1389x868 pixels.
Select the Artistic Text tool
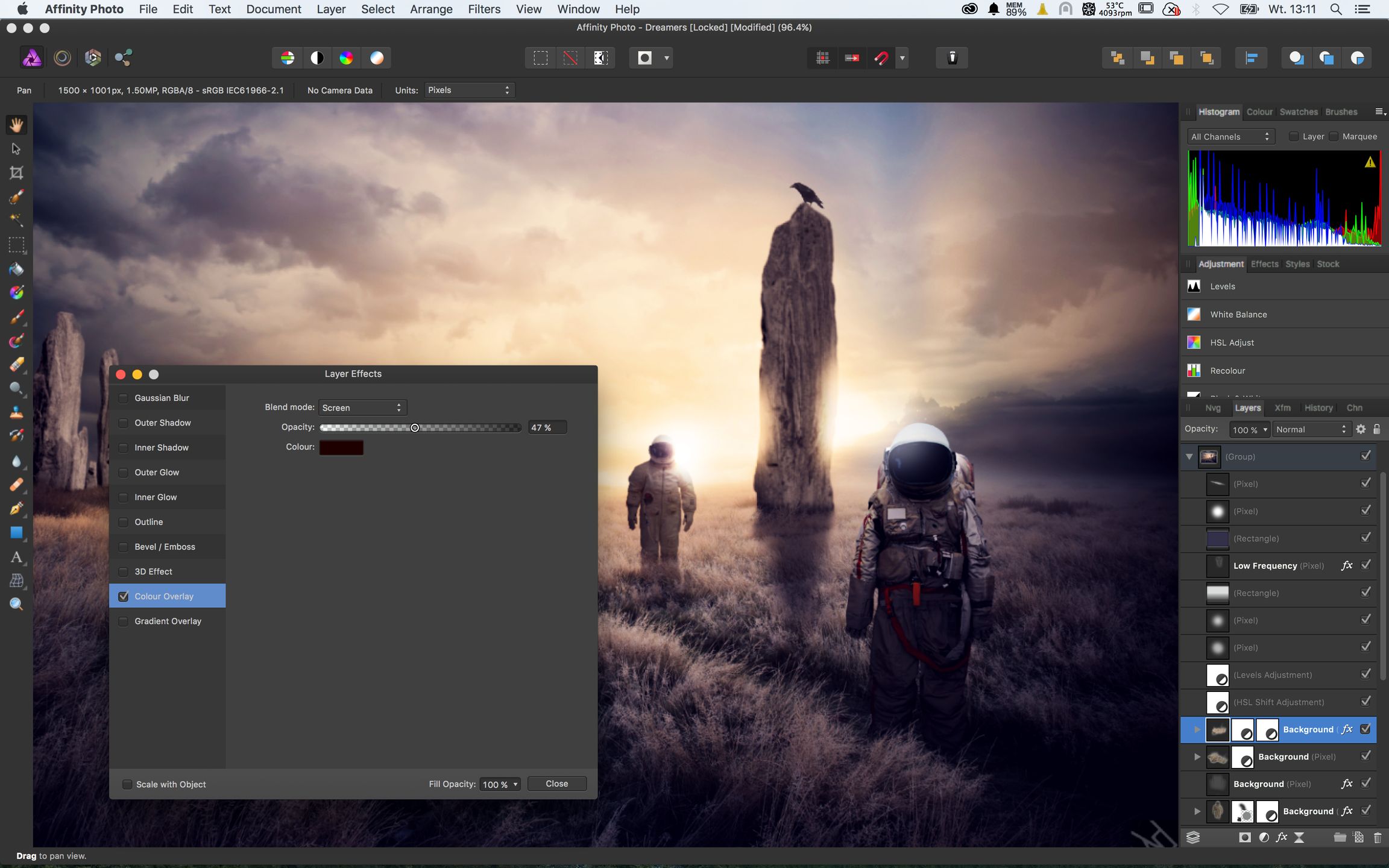[x=16, y=557]
